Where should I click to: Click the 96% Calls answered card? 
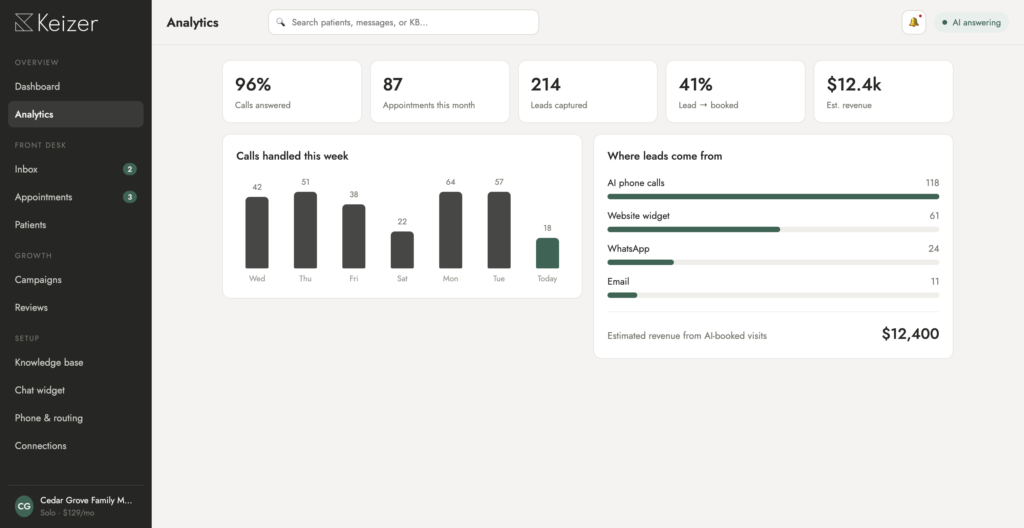[292, 91]
